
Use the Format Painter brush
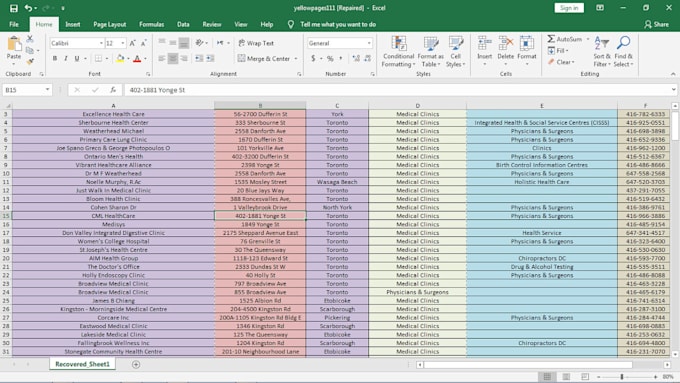point(30,62)
